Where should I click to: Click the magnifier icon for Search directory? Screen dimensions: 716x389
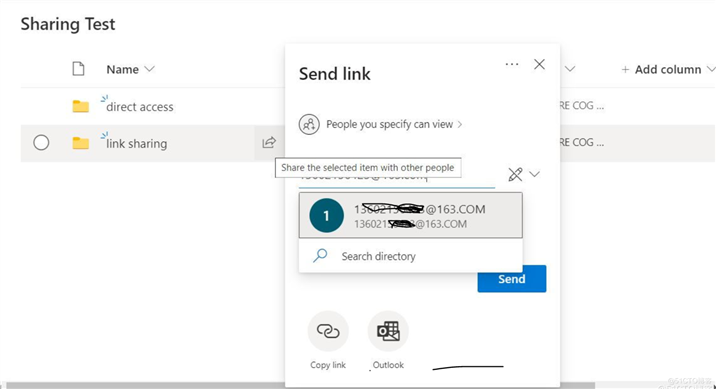[320, 256]
